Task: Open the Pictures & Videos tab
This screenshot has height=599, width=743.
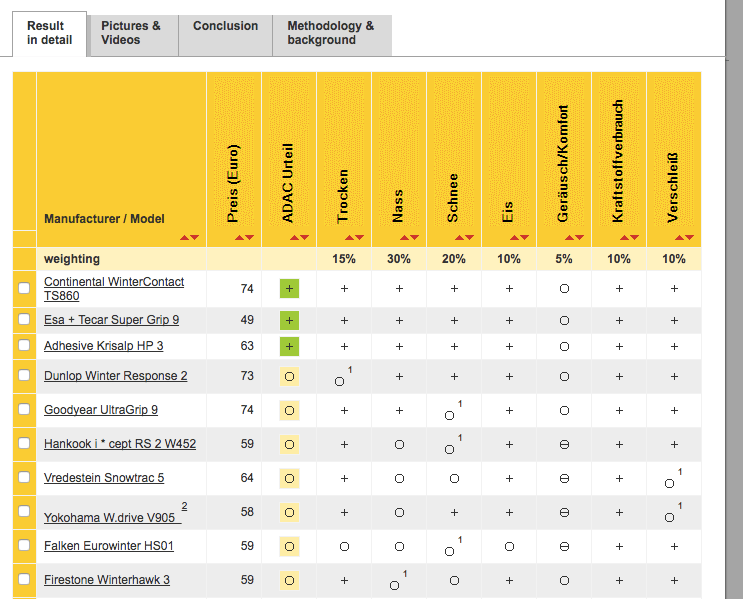Action: coord(134,35)
